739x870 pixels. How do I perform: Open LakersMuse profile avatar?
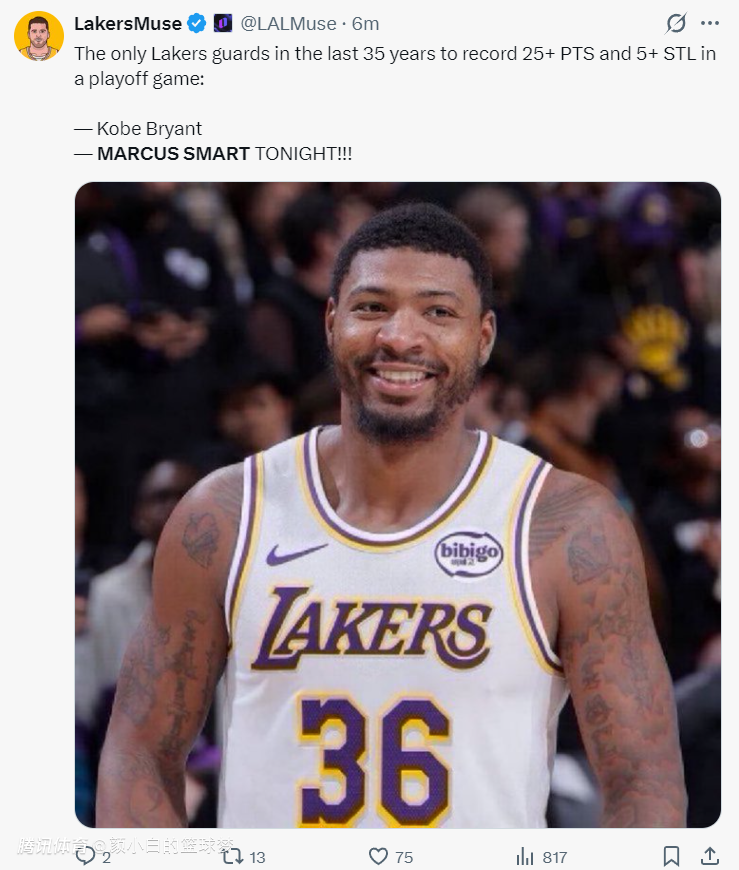coord(39,36)
